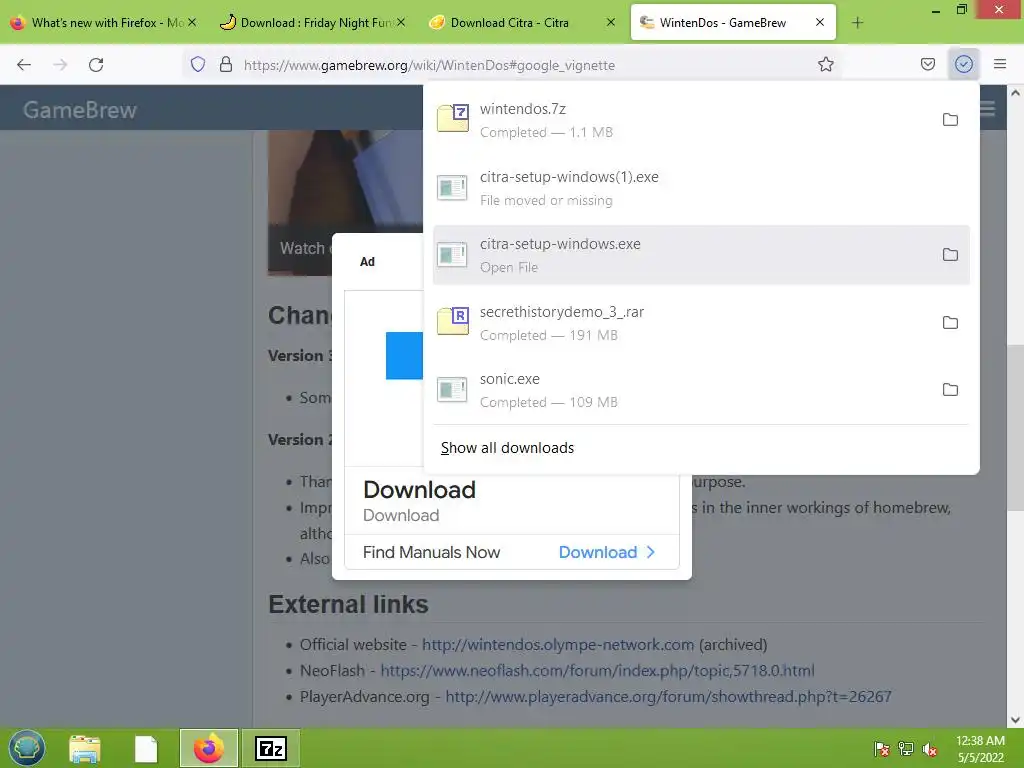This screenshot has width=1024, height=768.
Task: Click Find Manuals Now in the ad
Action: 431,552
